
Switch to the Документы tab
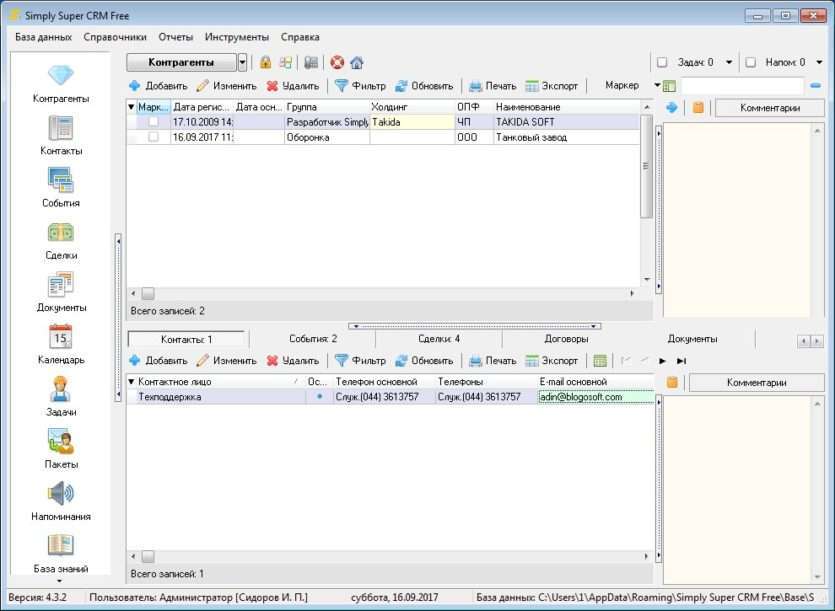[x=692, y=339]
